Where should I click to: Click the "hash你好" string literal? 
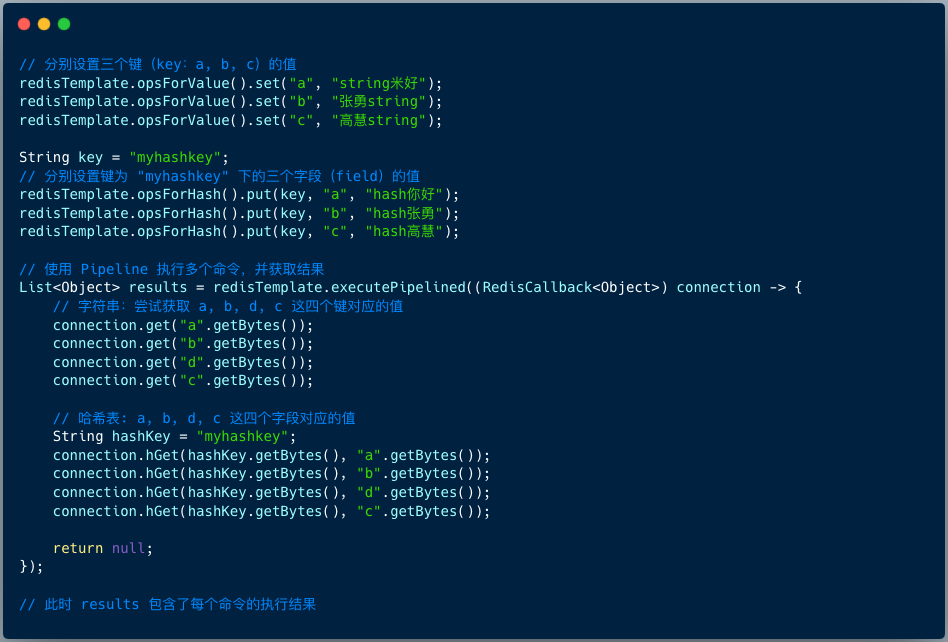[x=404, y=195]
